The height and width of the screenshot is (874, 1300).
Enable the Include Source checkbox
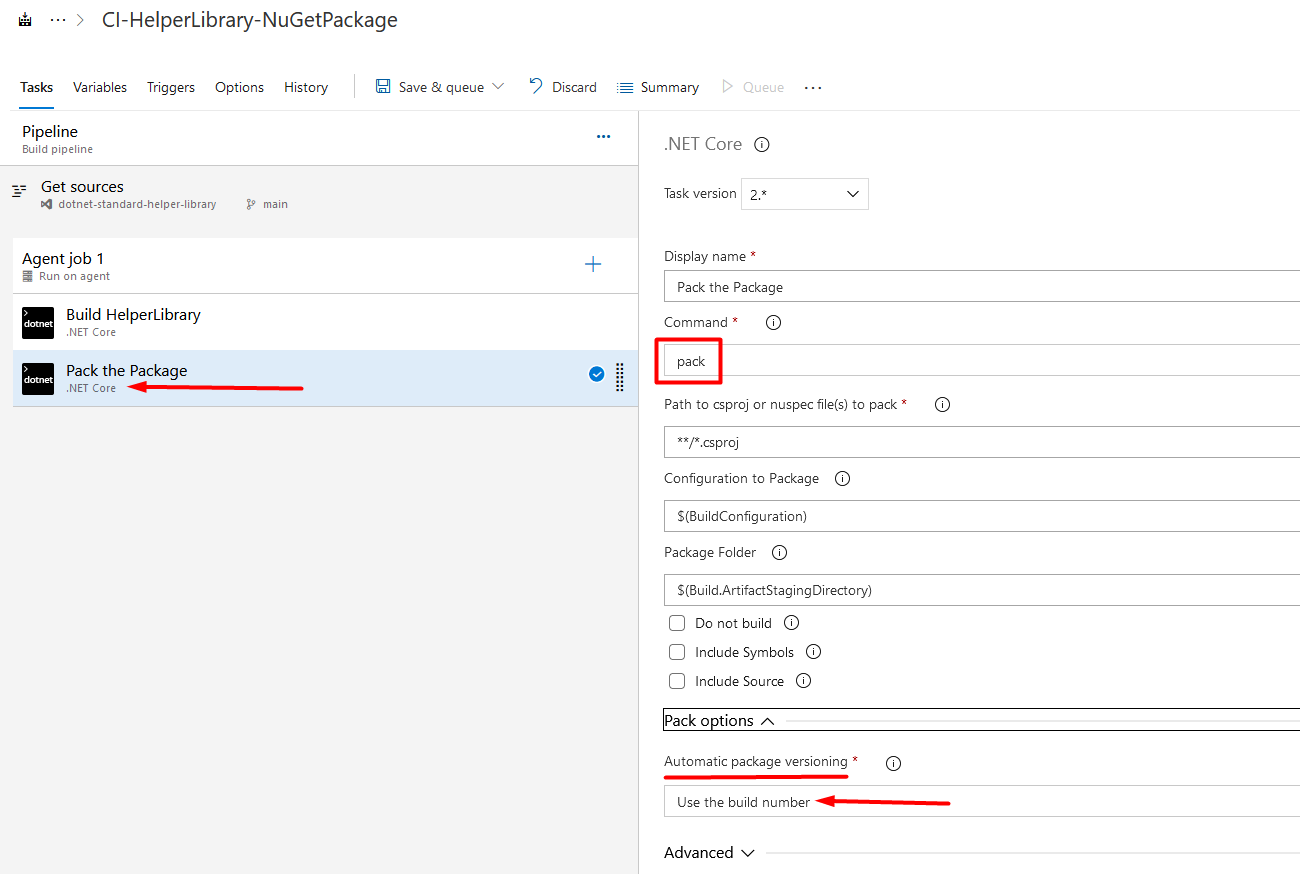click(x=677, y=681)
